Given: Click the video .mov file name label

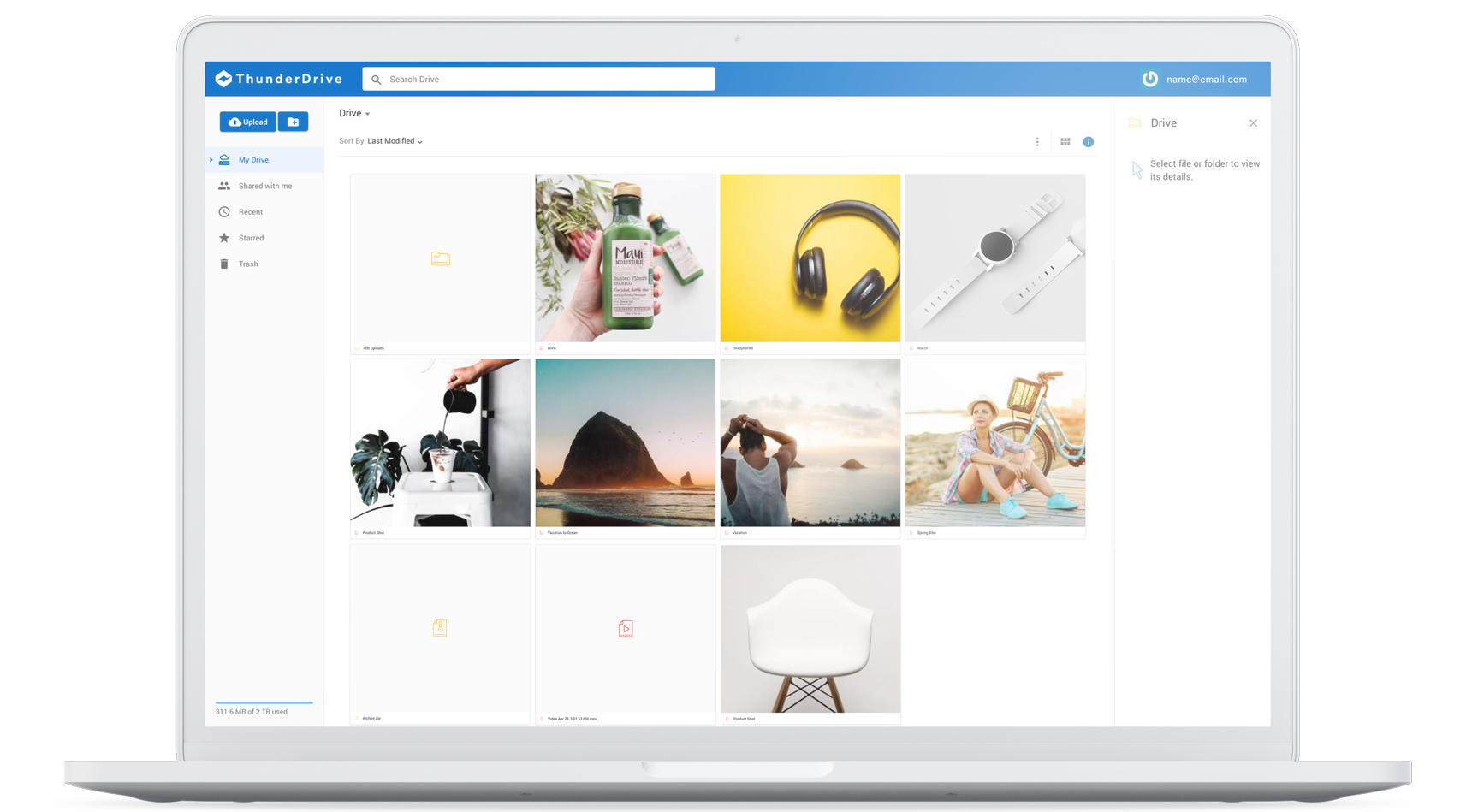Looking at the screenshot, I should [x=572, y=719].
